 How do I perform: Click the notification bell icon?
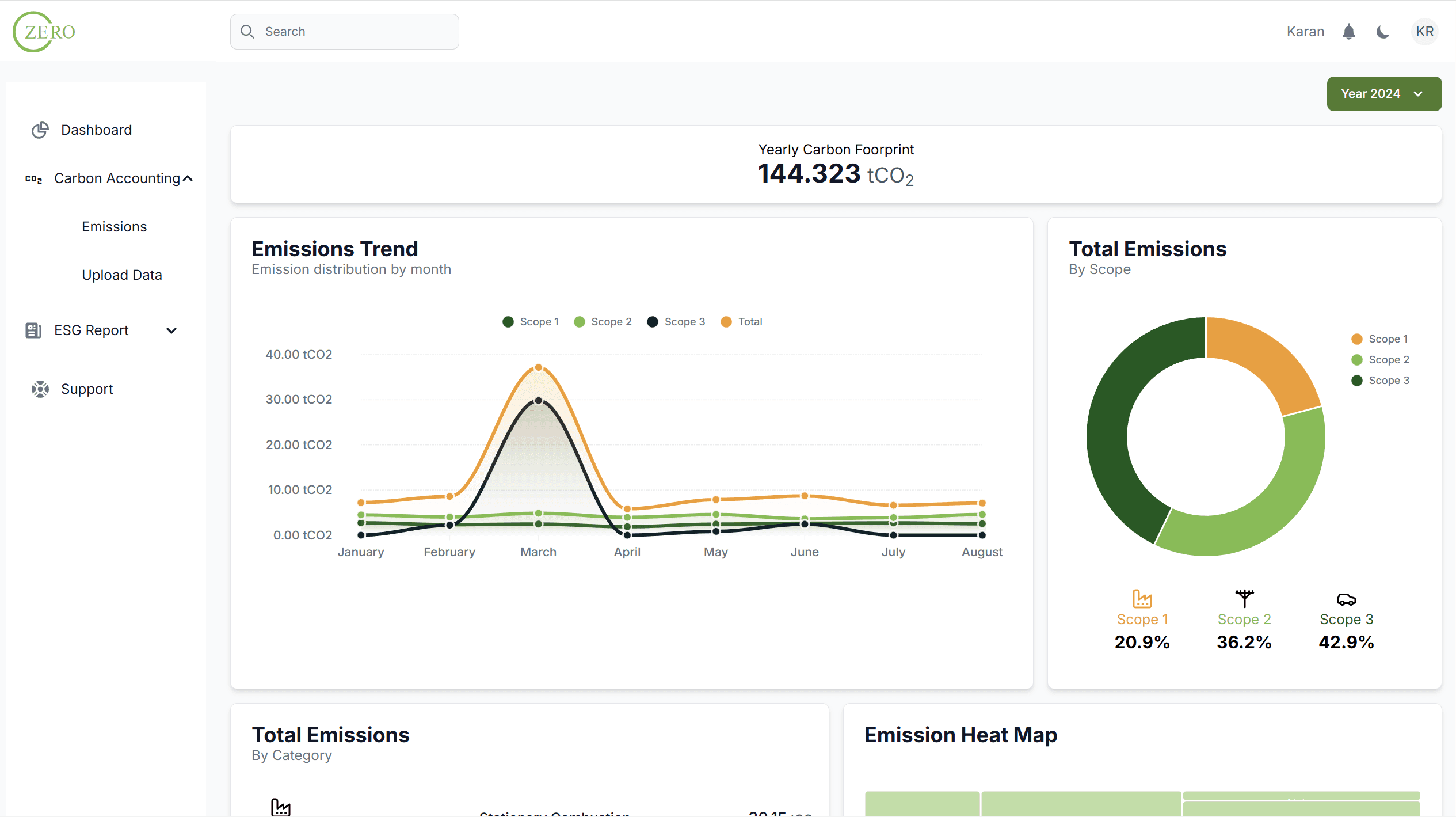pos(1348,32)
